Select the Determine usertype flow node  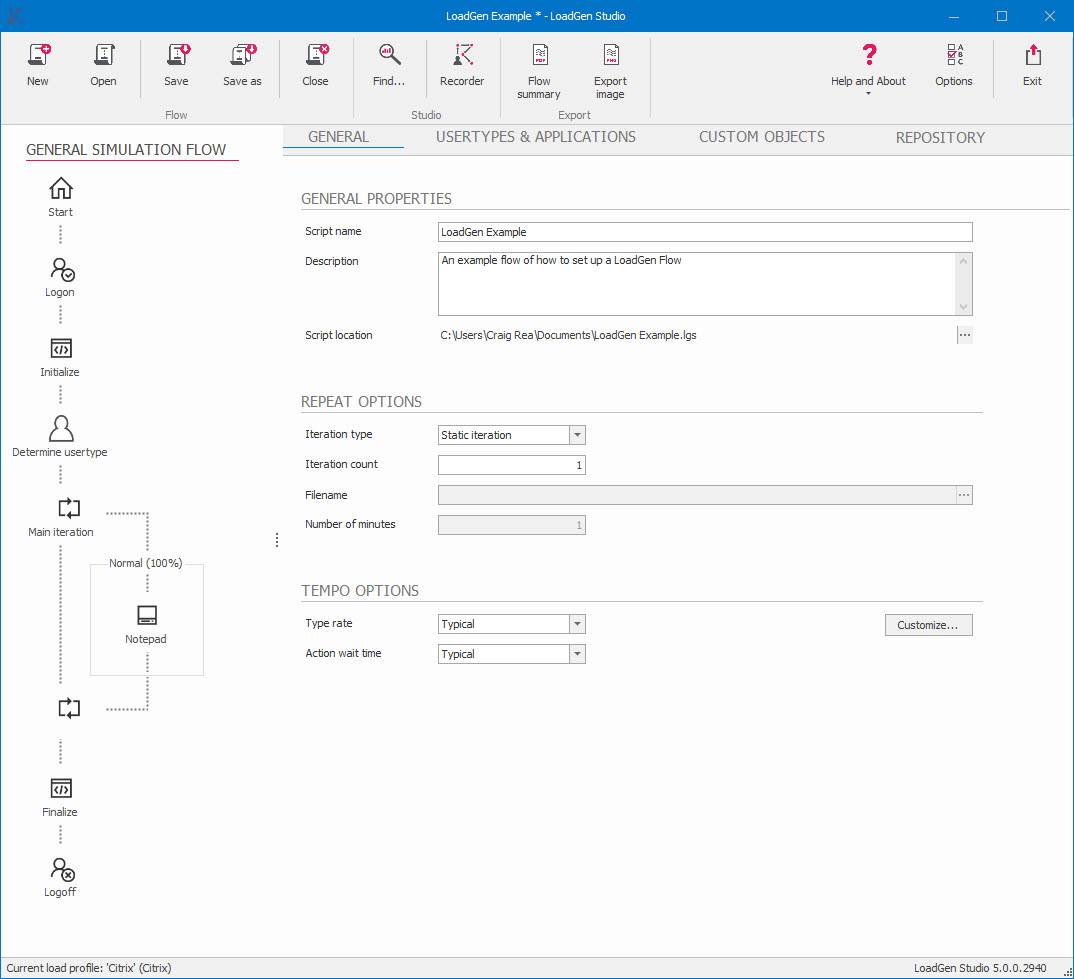tap(60, 430)
